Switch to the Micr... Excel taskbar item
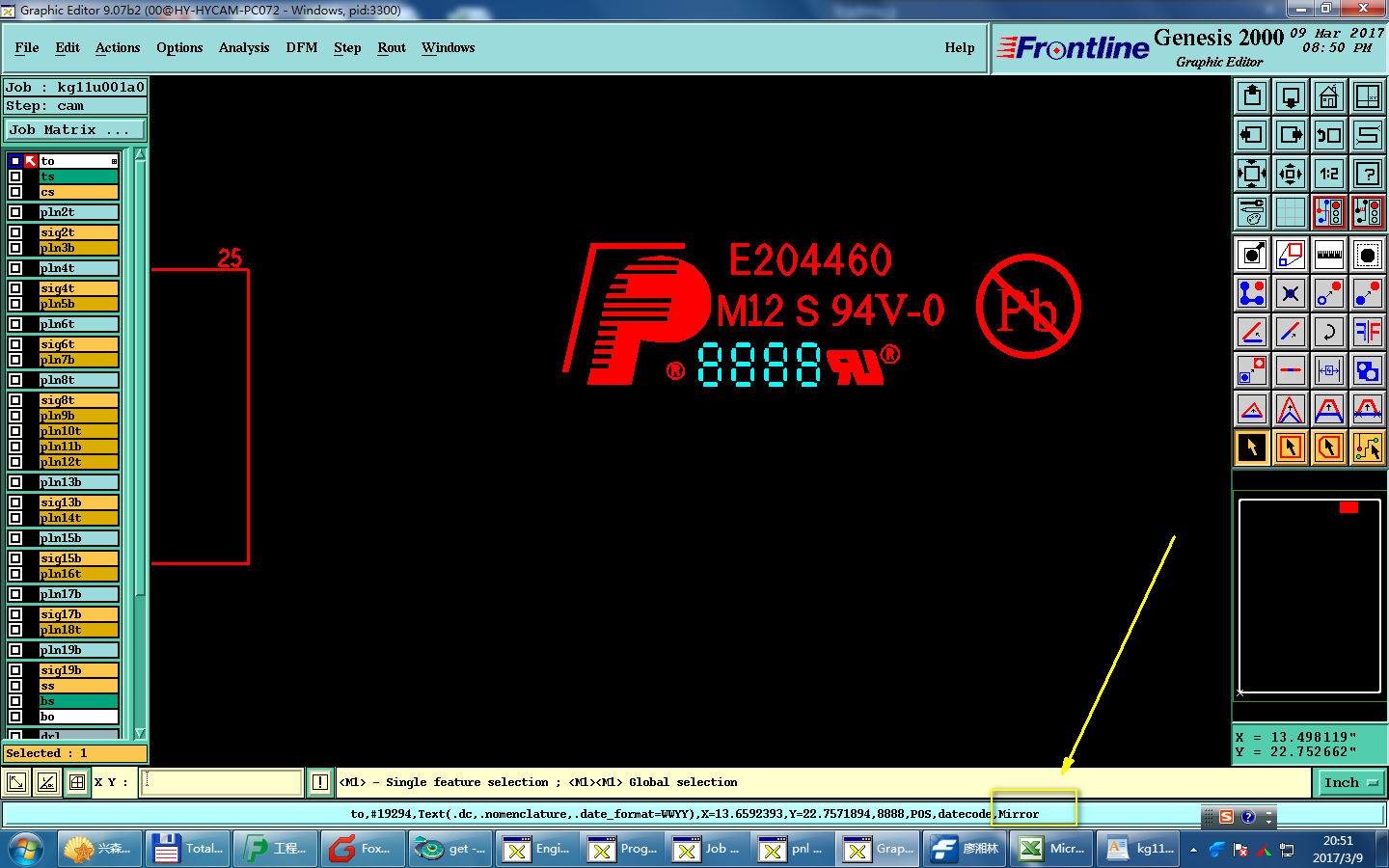The height and width of the screenshot is (868, 1389). [1051, 849]
